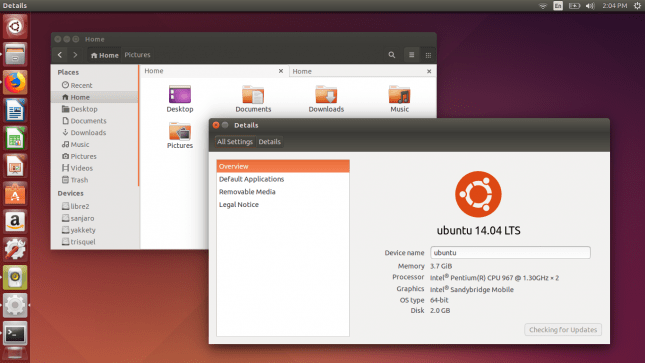The image size is (645, 363).
Task: Open the Desktop folder icon
Action: pyautogui.click(x=180, y=99)
